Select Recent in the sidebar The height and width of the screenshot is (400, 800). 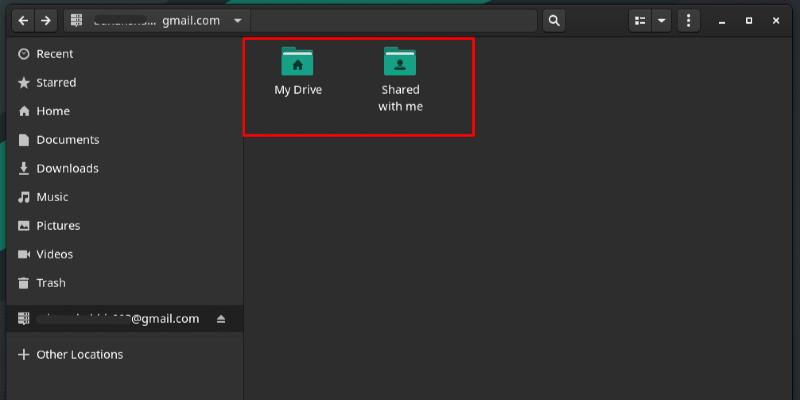55,54
